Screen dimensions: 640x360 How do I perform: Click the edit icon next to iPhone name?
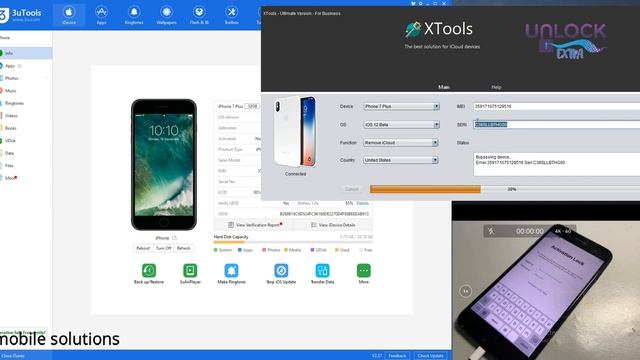tap(175, 238)
